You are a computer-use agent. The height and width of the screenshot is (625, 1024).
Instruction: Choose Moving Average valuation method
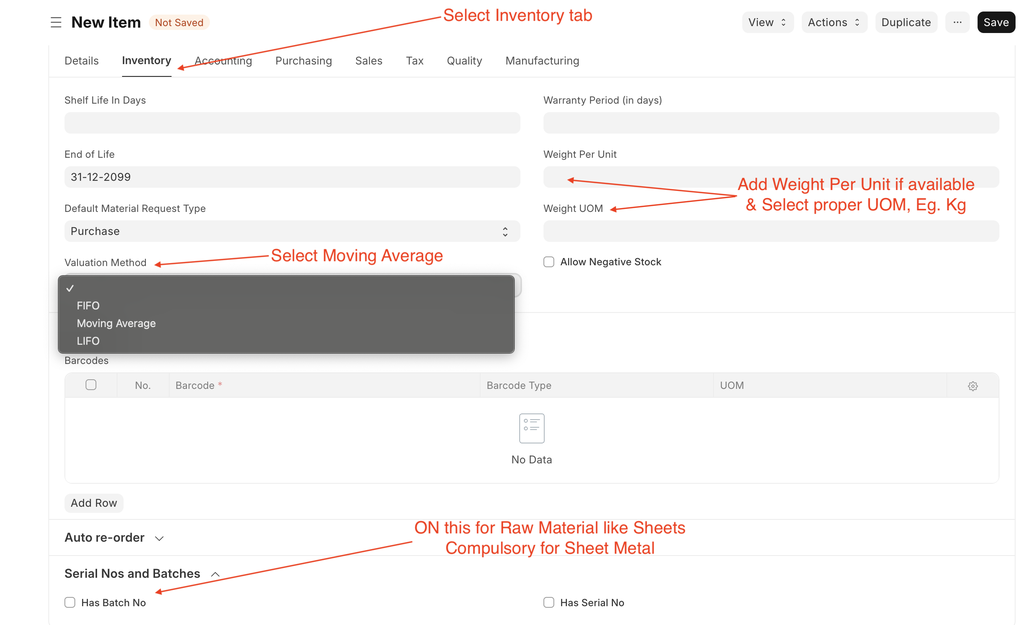[286, 323]
